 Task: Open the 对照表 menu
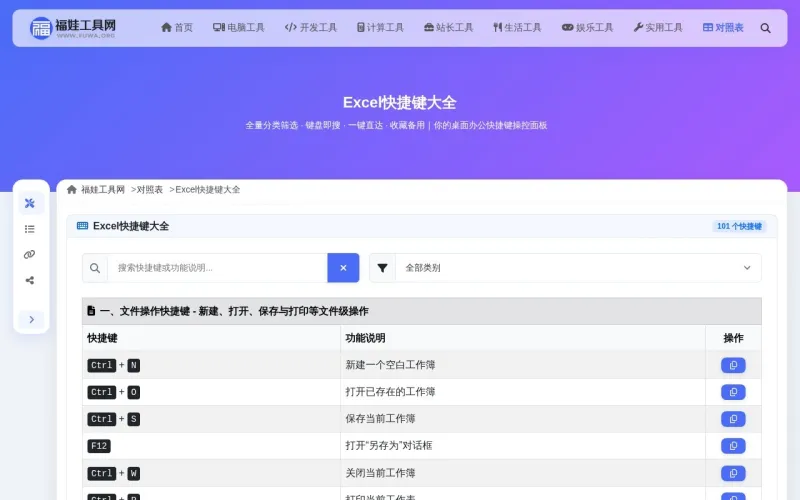[723, 28]
